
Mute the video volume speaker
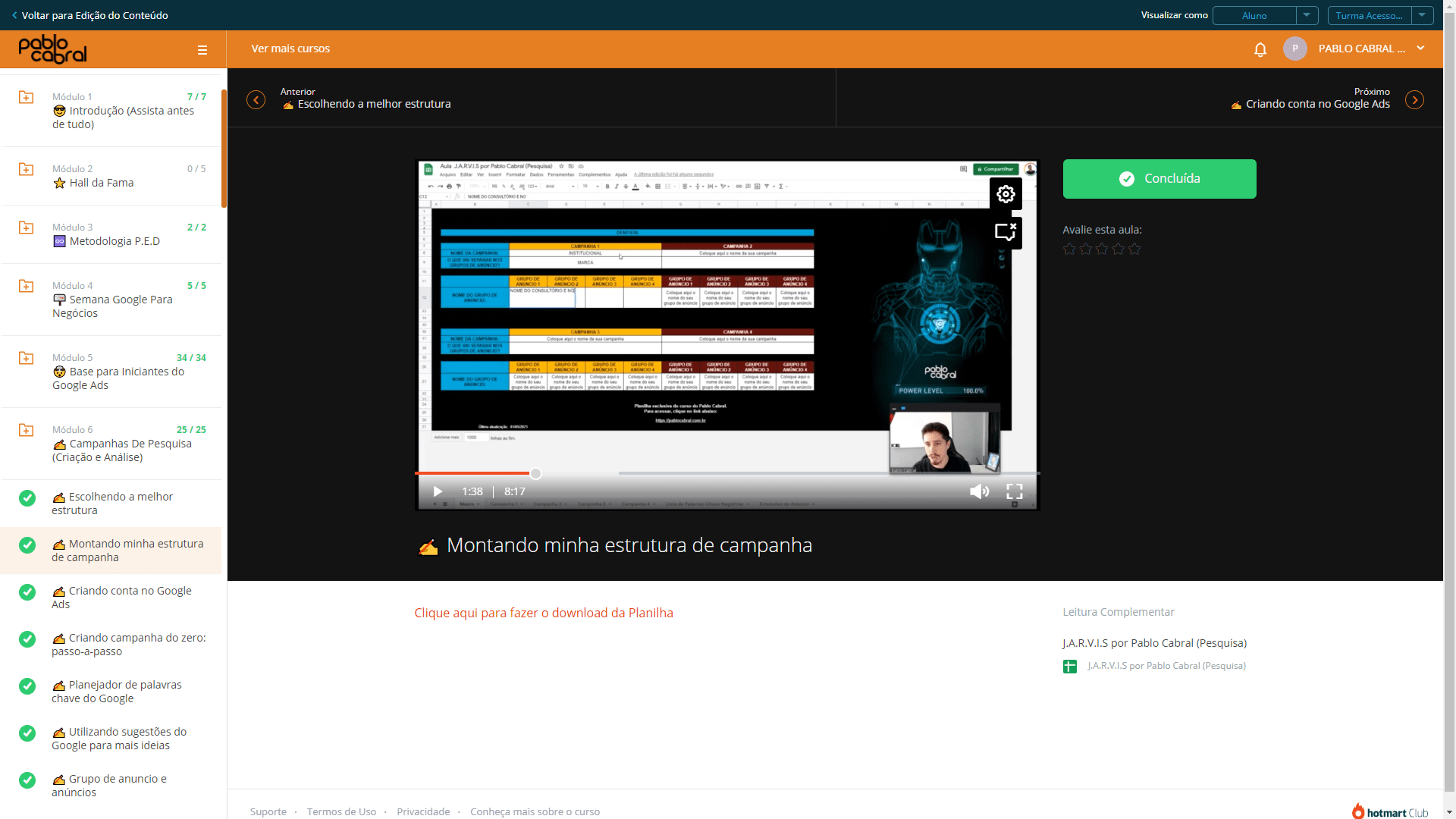point(979,491)
